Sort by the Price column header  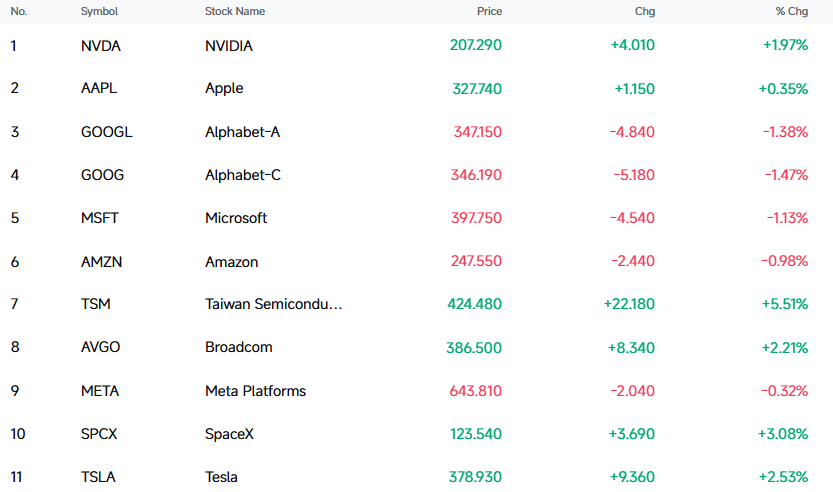489,11
